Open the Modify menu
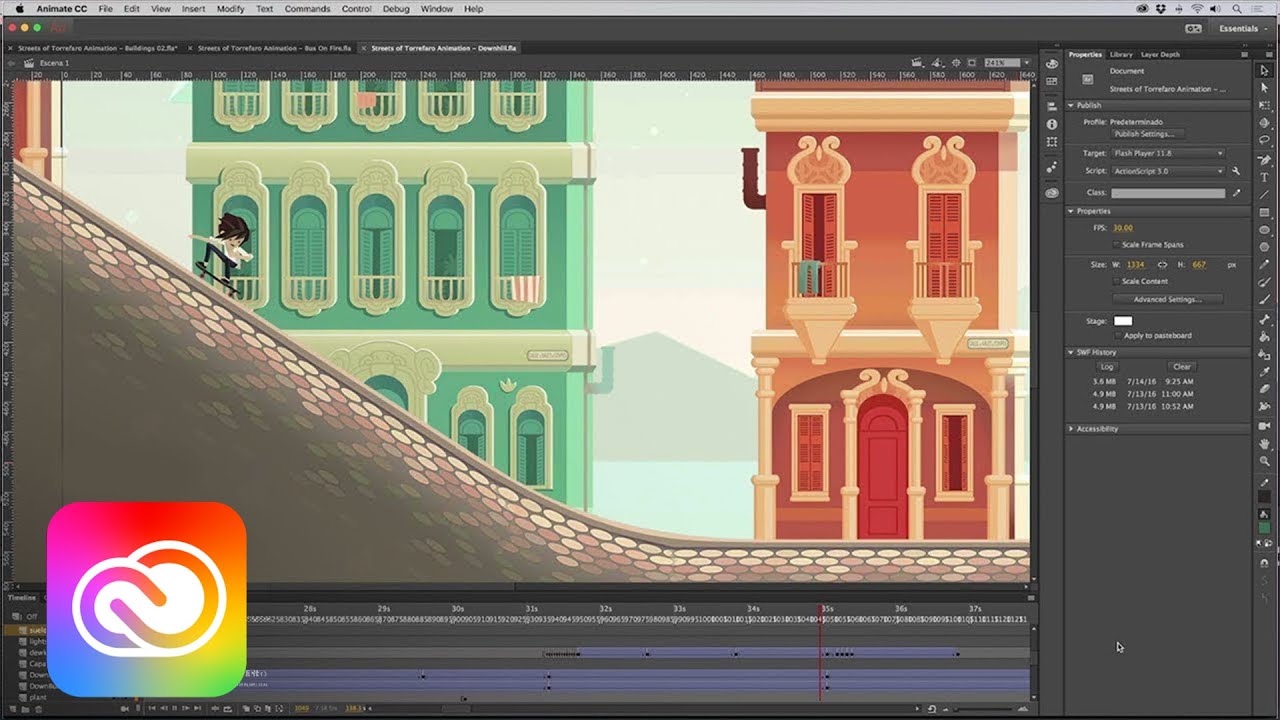 230,9
